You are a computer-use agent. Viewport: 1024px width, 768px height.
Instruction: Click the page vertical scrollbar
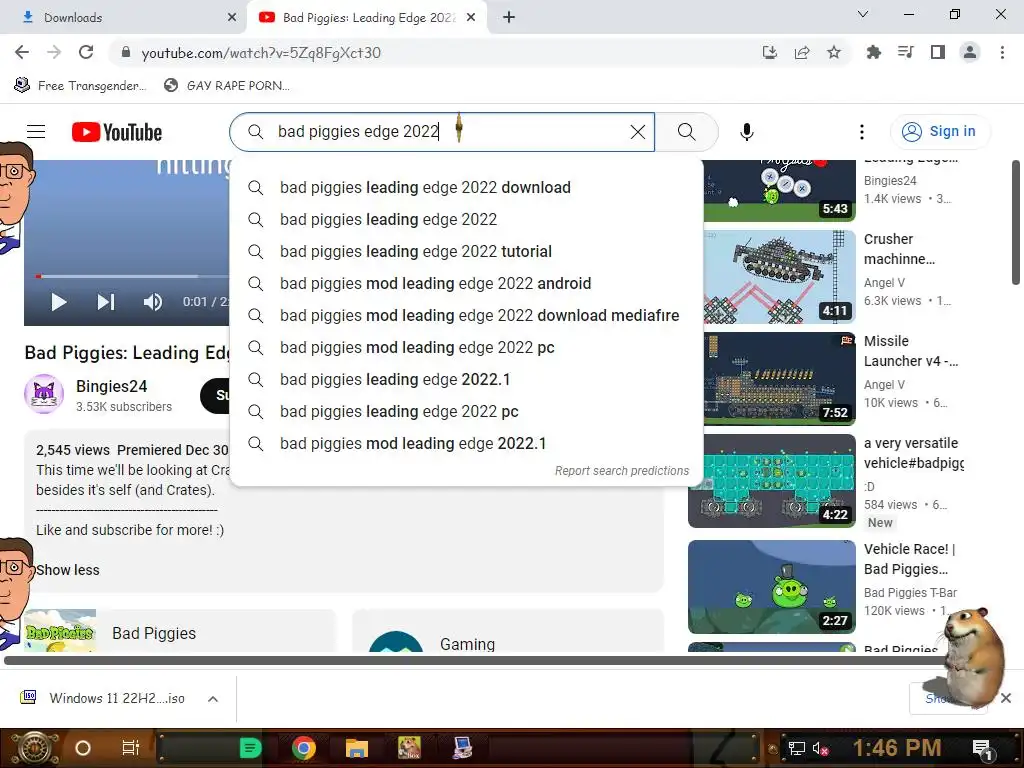pos(1016,222)
